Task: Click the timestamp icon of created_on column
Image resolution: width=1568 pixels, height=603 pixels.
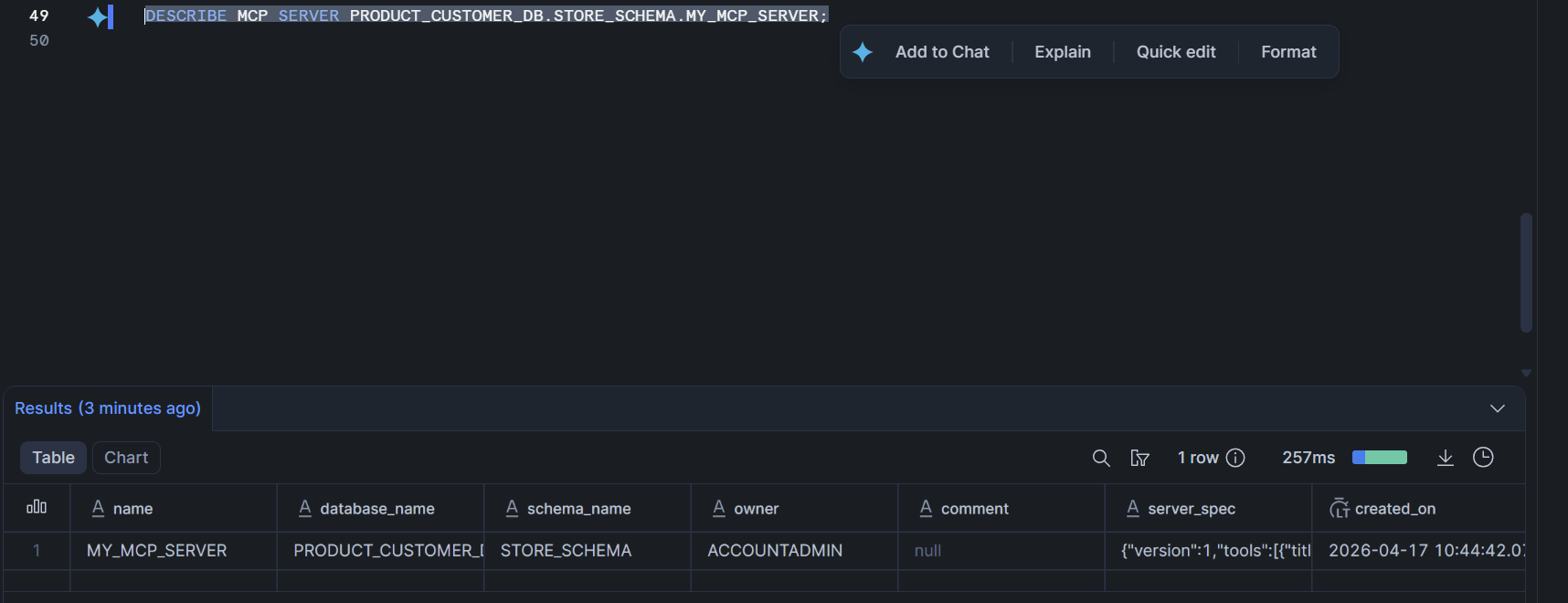Action: click(x=1340, y=508)
